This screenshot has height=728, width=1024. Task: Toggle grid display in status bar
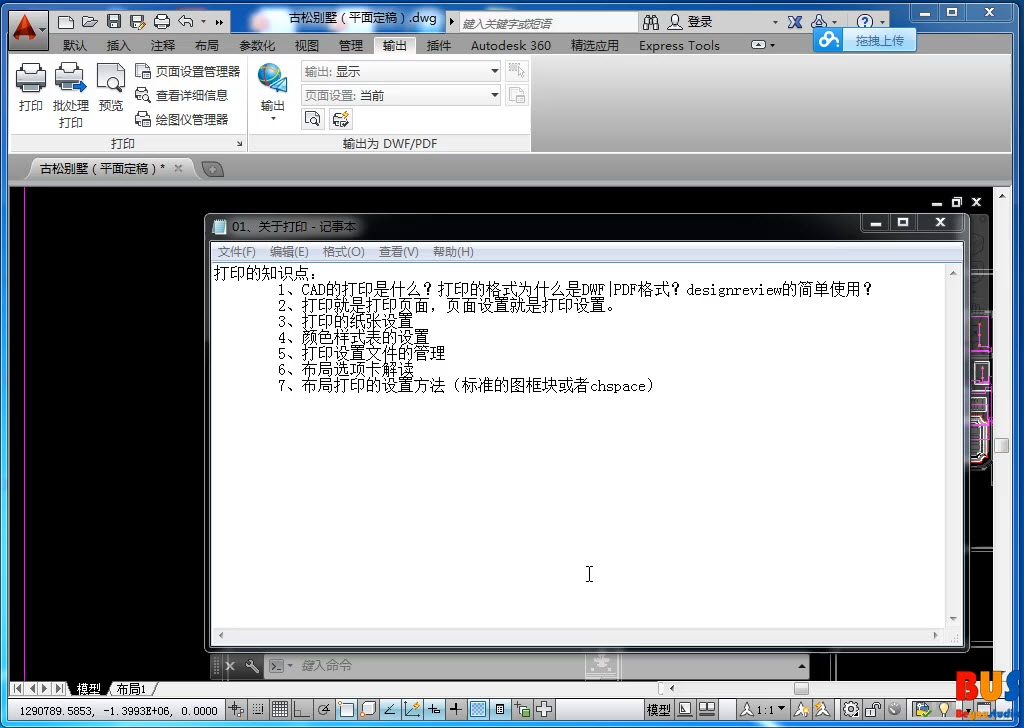tap(281, 710)
